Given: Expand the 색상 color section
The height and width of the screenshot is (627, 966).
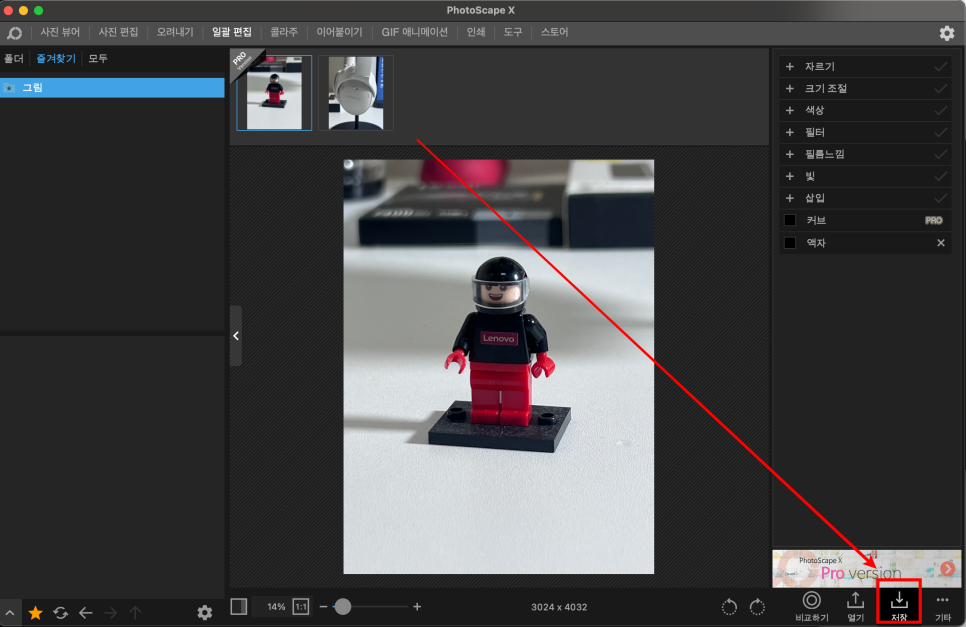Looking at the screenshot, I should click(x=790, y=110).
